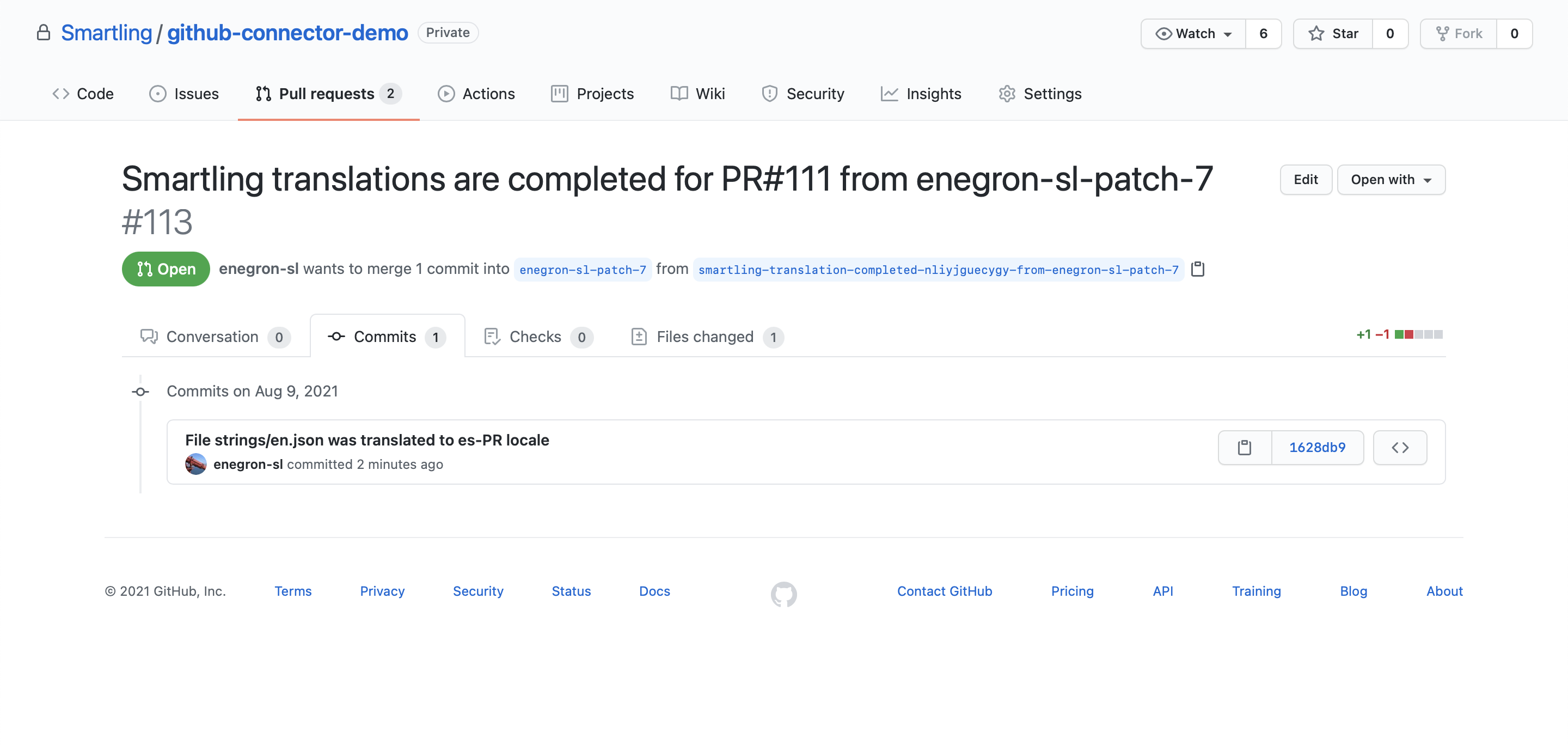Star the repository

(x=1333, y=33)
